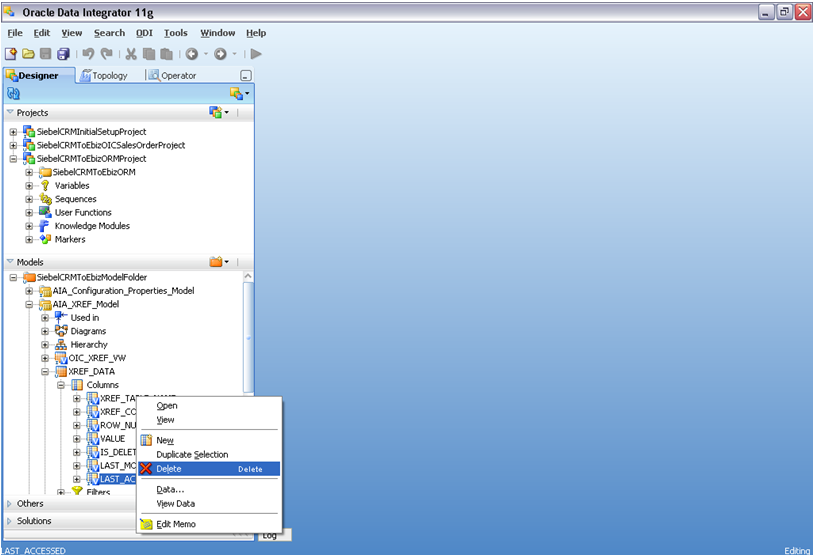This screenshot has width=815, height=555.
Task: Click the Open folder toolbar icon
Action: (29, 54)
